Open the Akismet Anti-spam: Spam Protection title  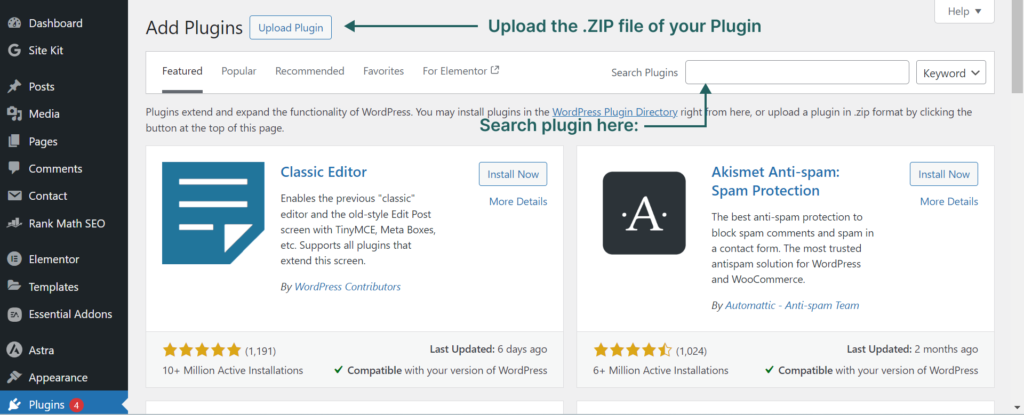(x=775, y=182)
